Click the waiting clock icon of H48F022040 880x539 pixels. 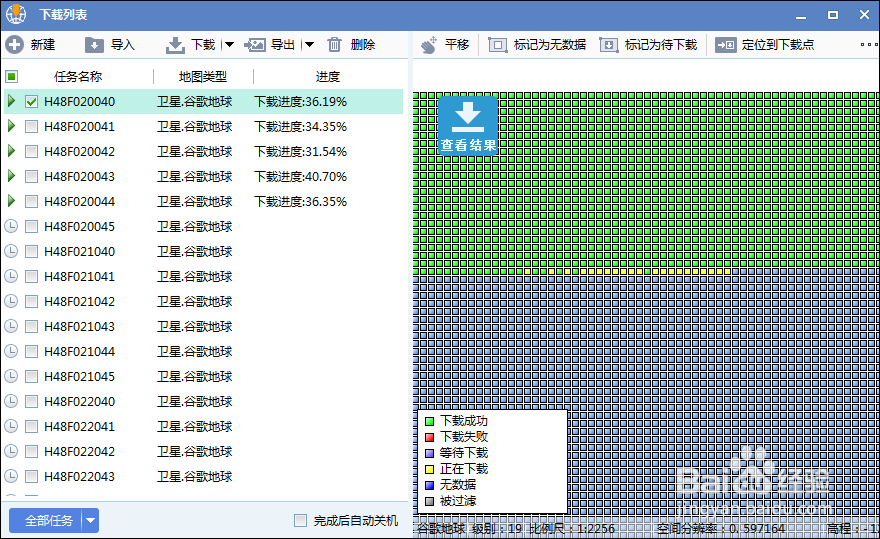click(11, 401)
